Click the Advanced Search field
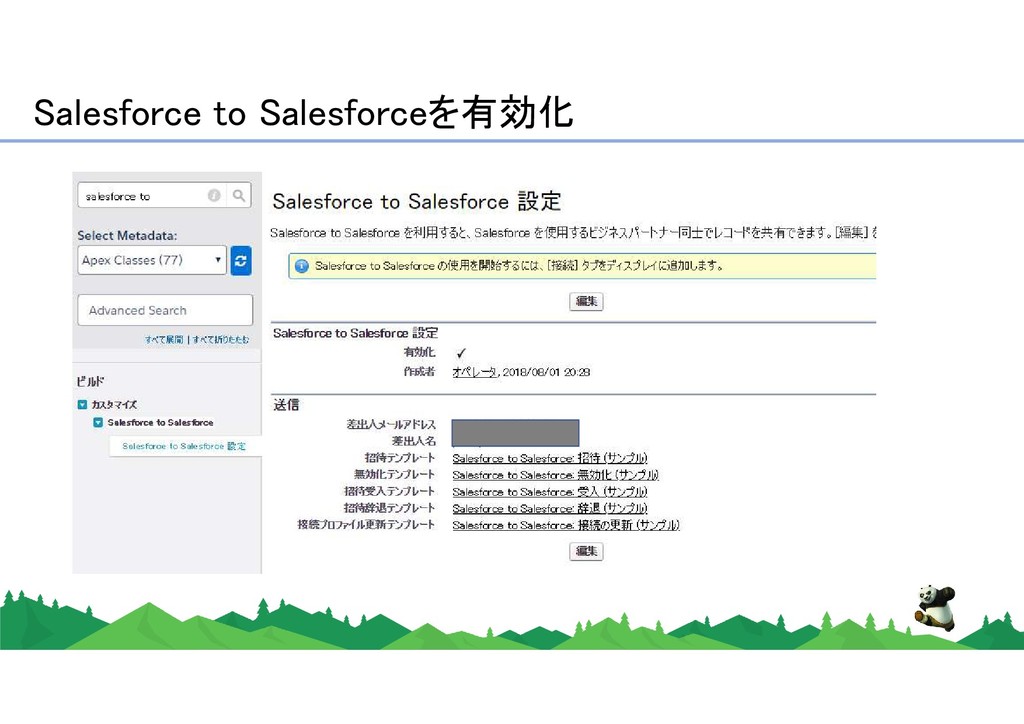The image size is (1024, 724). 165,310
